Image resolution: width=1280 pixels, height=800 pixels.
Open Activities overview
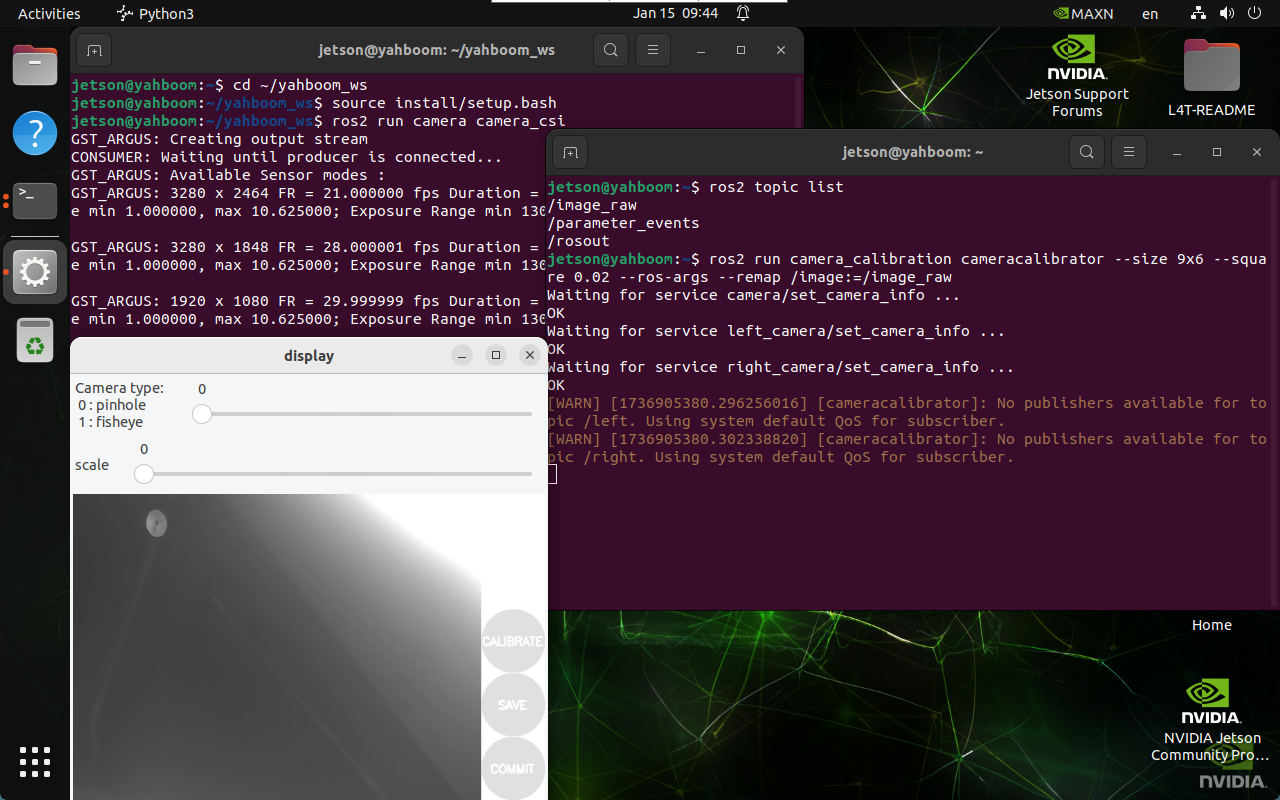point(49,13)
